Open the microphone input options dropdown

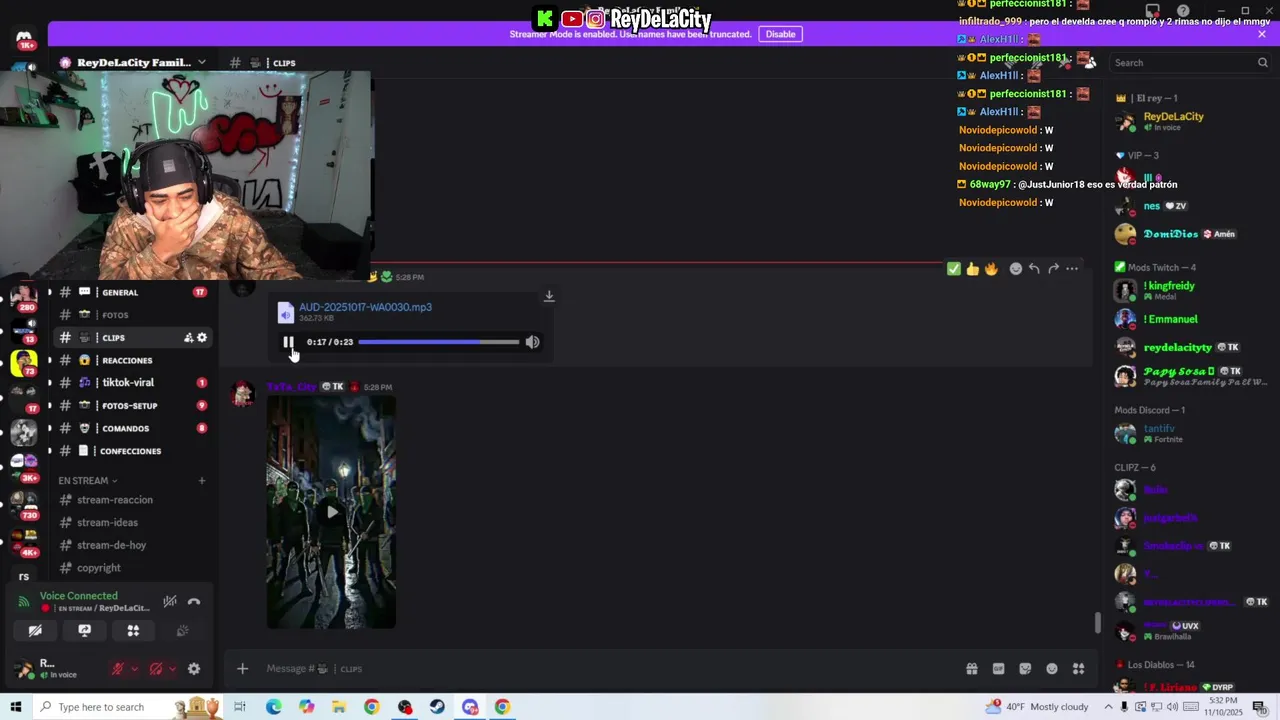coord(134,669)
